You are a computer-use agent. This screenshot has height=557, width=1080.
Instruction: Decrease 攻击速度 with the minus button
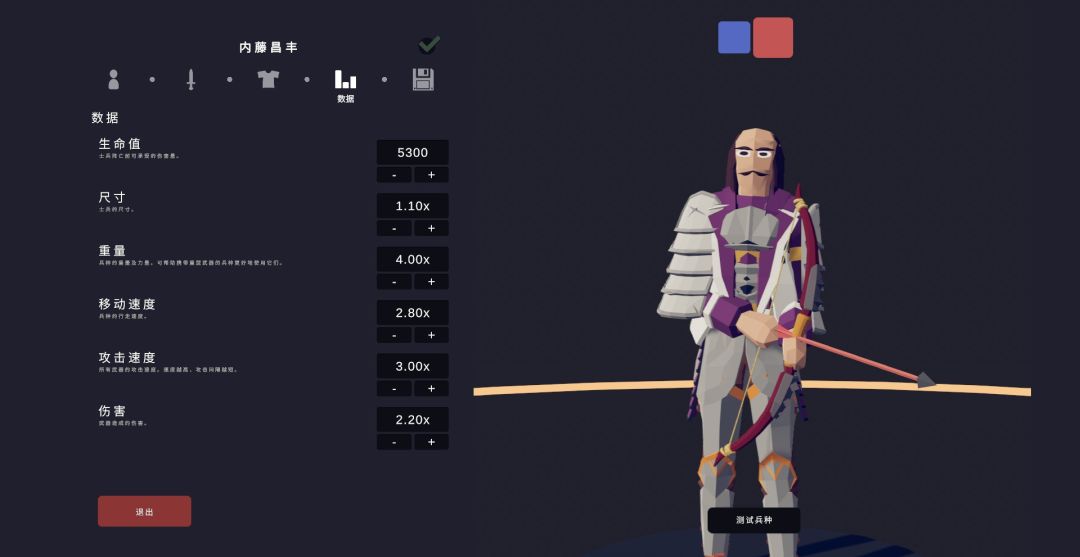pyautogui.click(x=394, y=388)
